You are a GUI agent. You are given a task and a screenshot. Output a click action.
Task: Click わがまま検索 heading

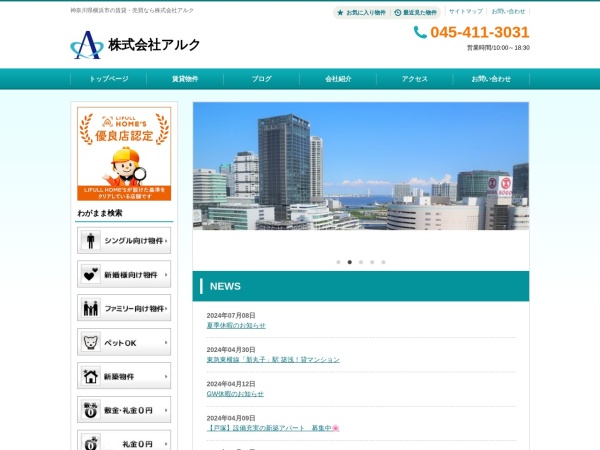(x=100, y=213)
